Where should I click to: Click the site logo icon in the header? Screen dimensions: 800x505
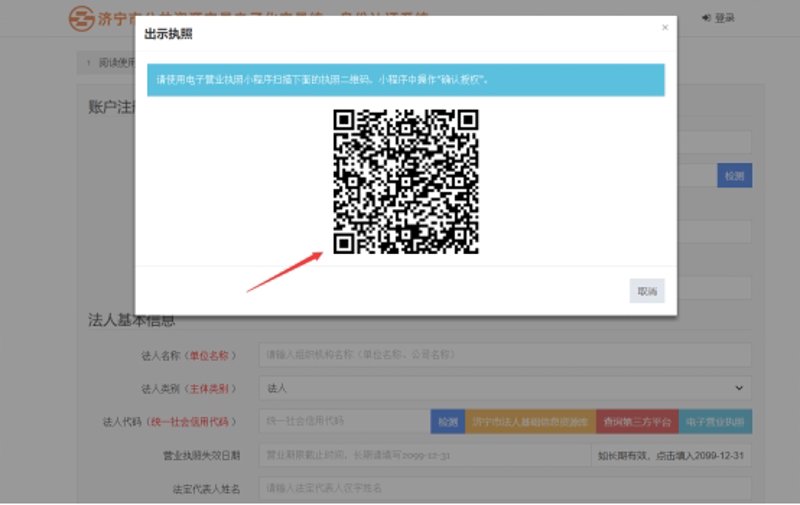coord(82,19)
